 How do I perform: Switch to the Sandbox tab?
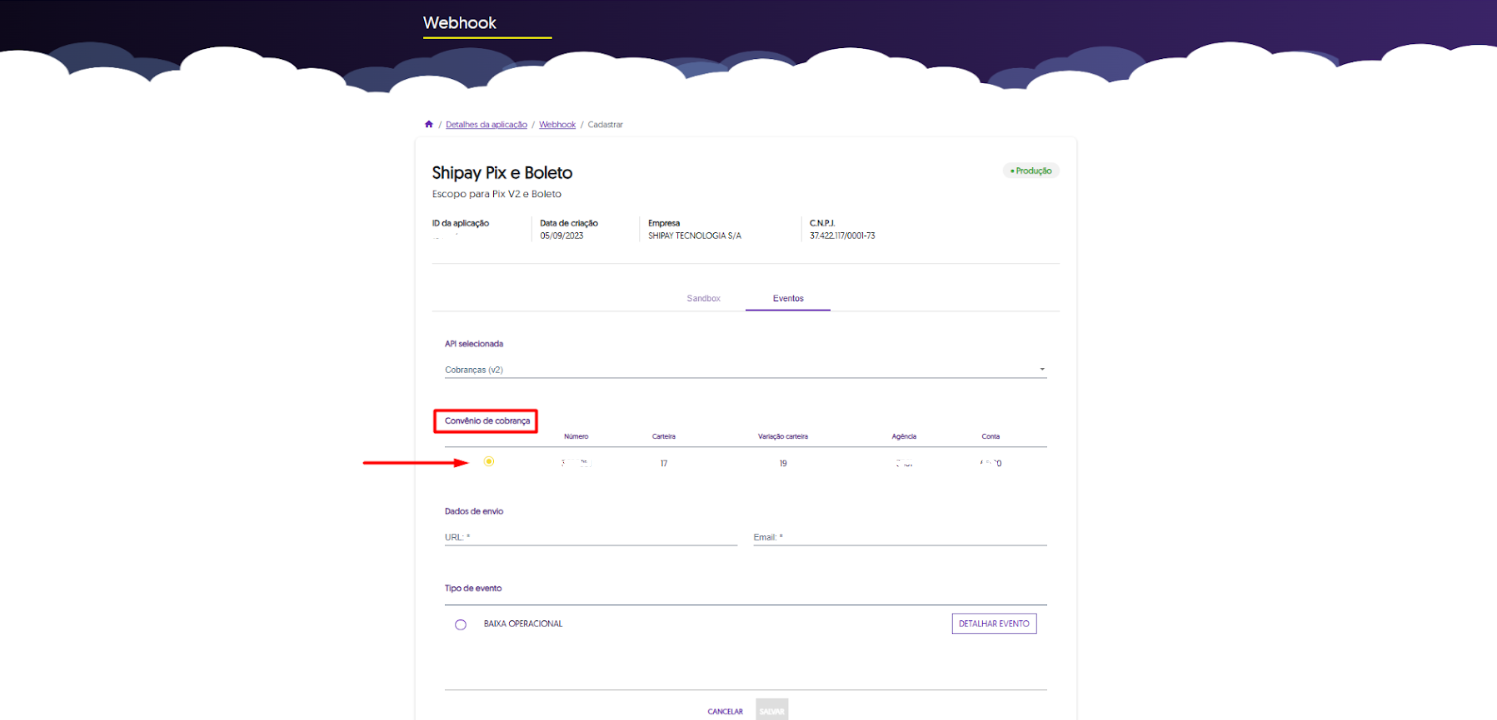(x=703, y=299)
